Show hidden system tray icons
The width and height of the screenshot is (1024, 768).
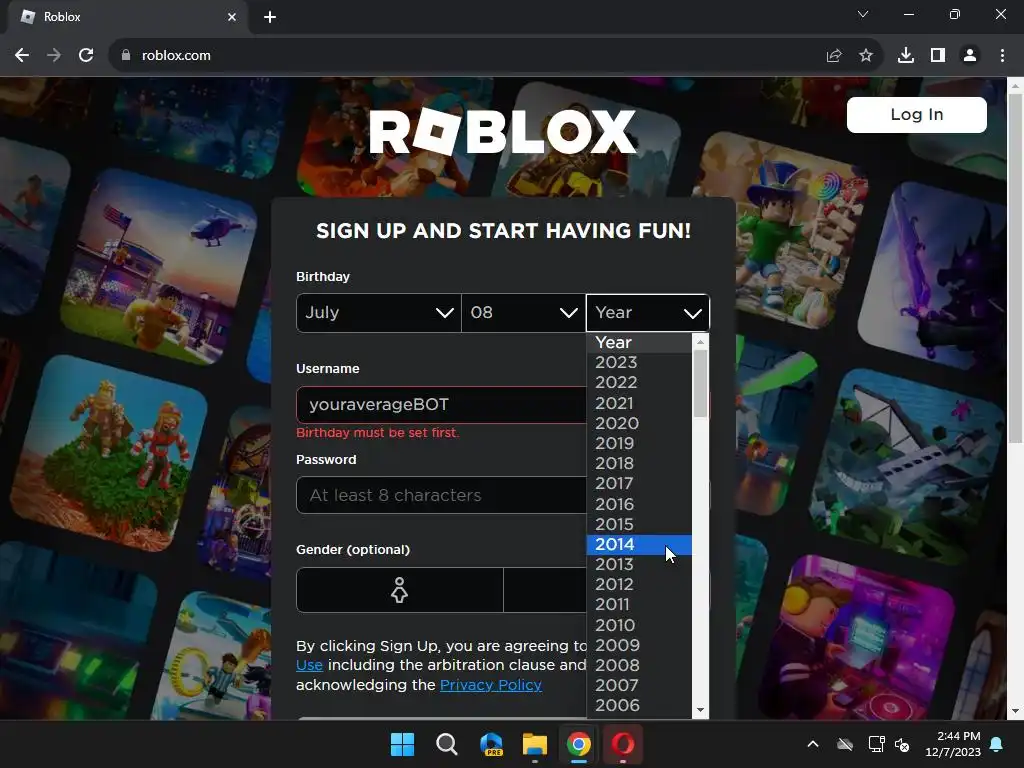coord(813,744)
